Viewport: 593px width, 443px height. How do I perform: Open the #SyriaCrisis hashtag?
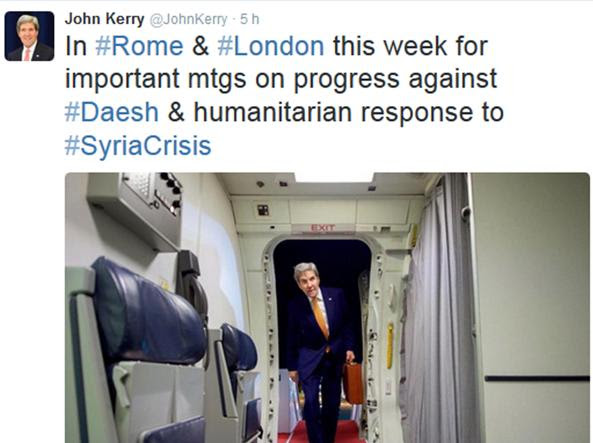pos(138,146)
